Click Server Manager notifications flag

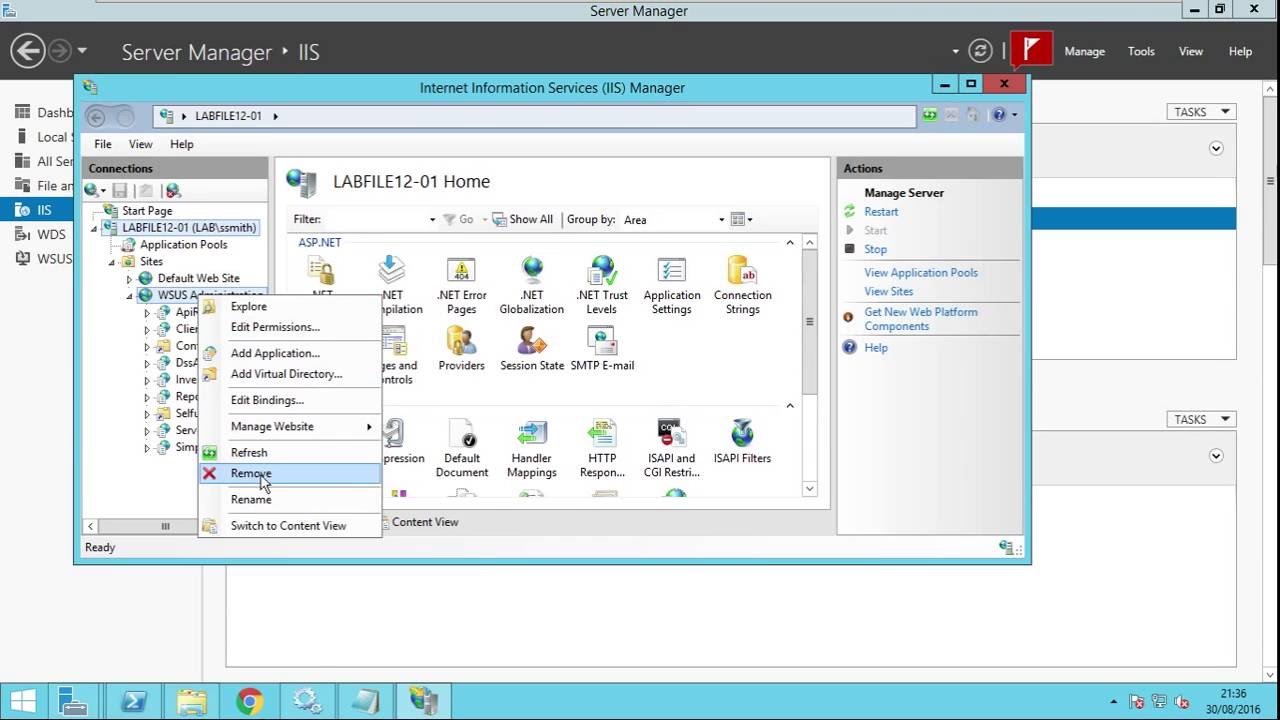tap(1032, 51)
